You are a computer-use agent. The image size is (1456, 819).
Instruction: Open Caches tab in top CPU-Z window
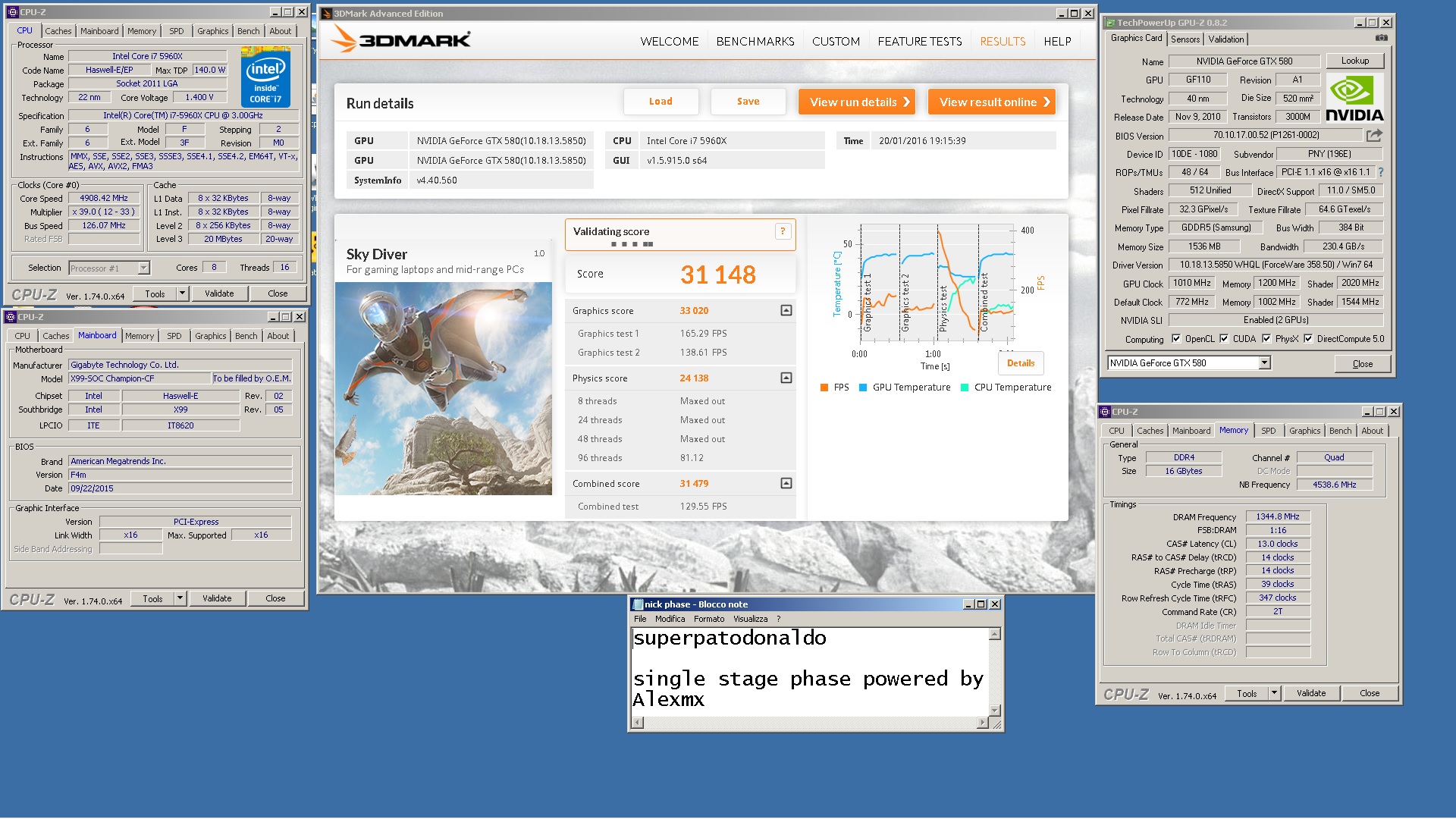[x=58, y=31]
